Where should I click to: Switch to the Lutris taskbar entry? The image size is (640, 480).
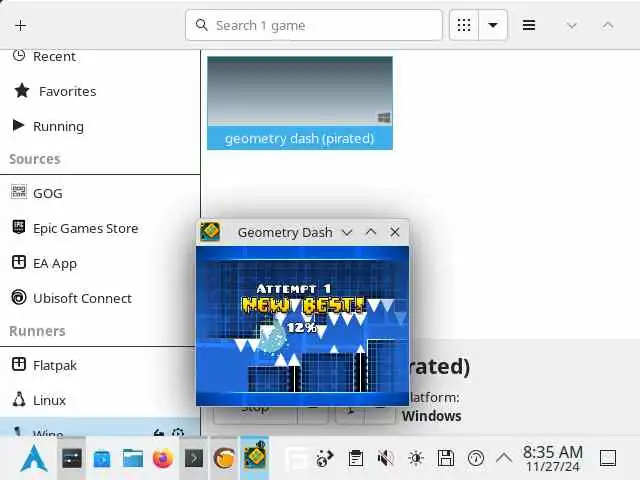coord(224,458)
